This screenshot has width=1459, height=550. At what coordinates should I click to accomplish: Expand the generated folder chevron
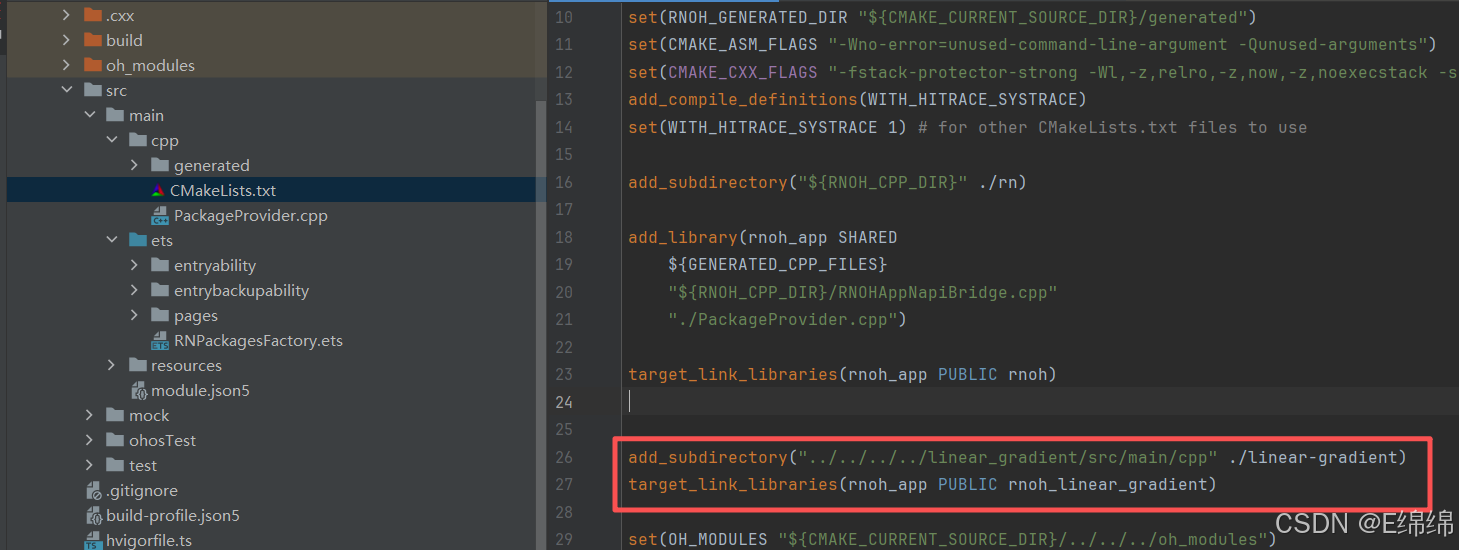coord(134,165)
